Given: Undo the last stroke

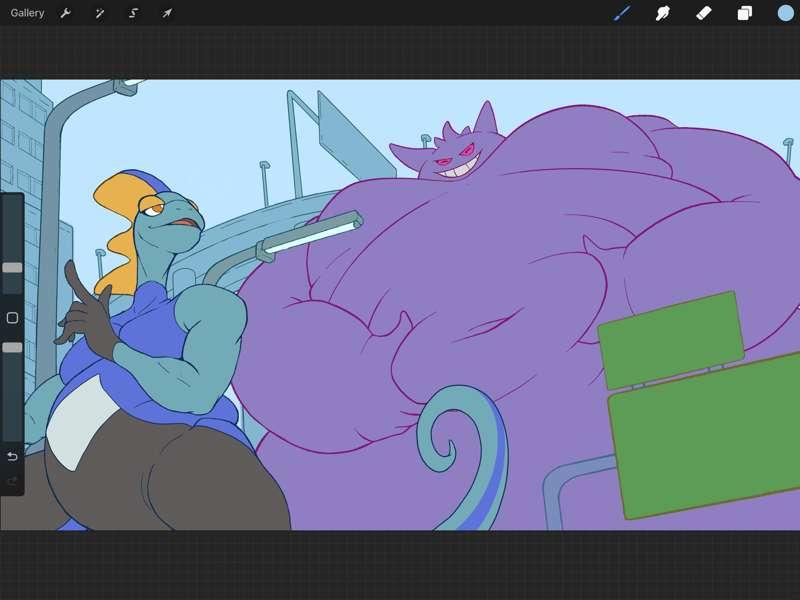Looking at the screenshot, I should click(12, 456).
